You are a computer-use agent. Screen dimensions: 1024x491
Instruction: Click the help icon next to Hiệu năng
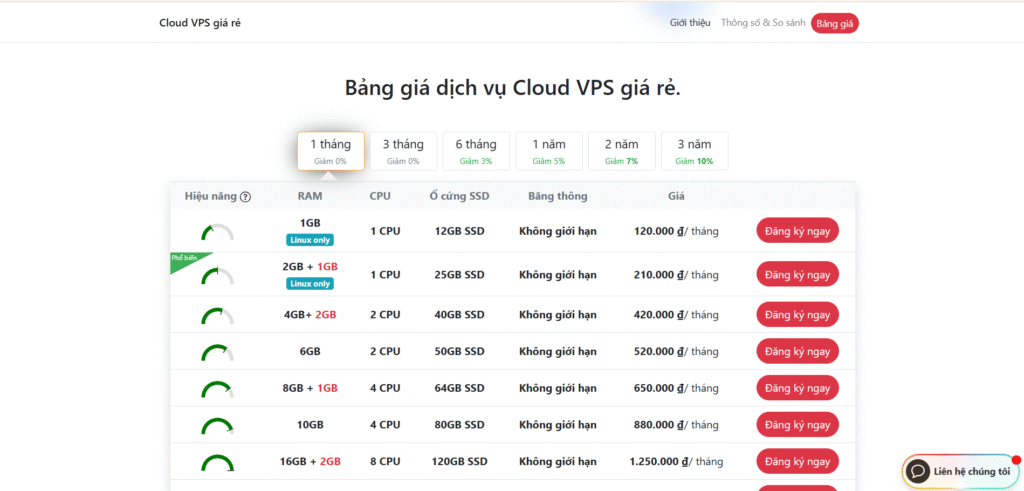[245, 197]
